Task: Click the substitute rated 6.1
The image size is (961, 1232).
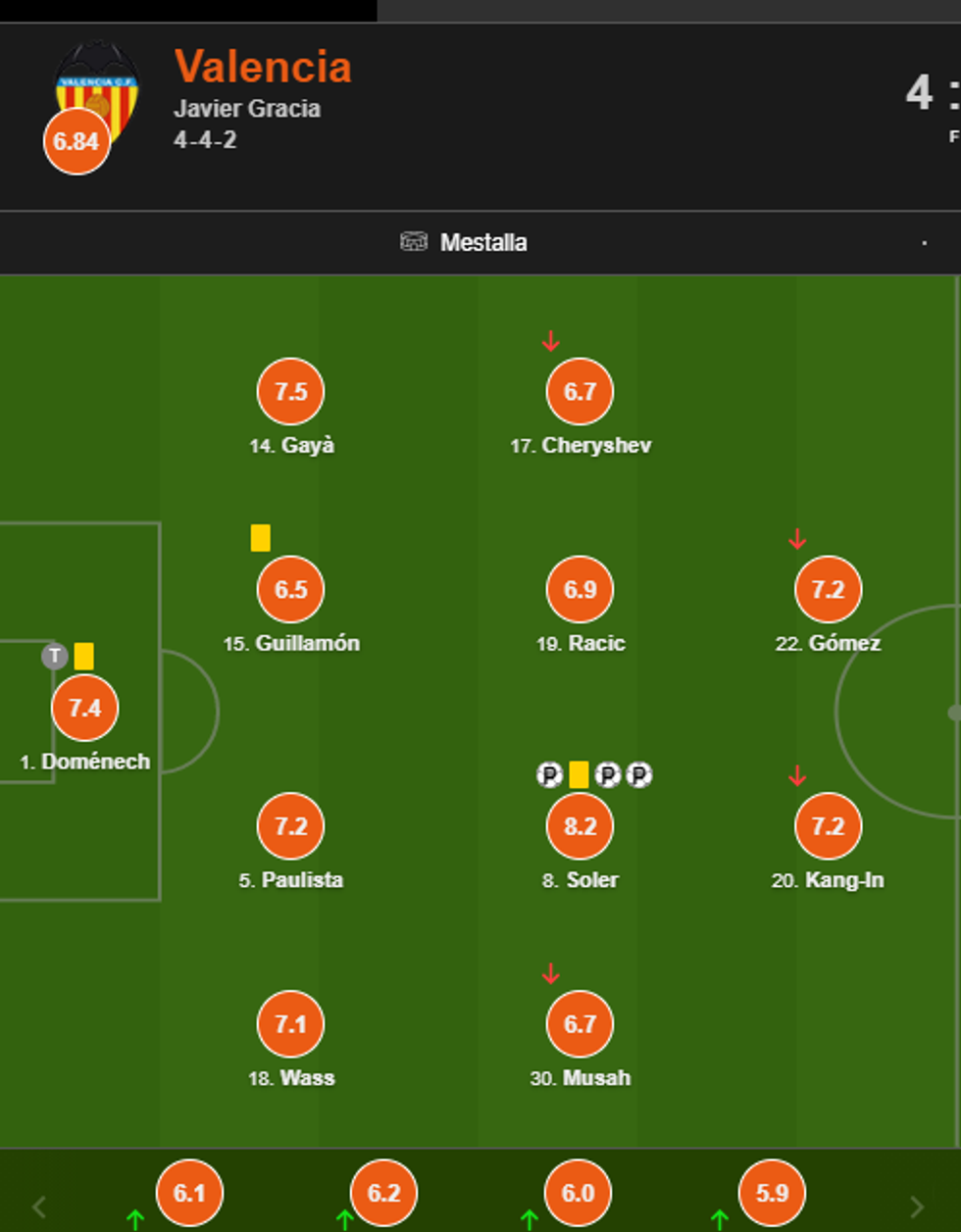Action: [x=189, y=1193]
